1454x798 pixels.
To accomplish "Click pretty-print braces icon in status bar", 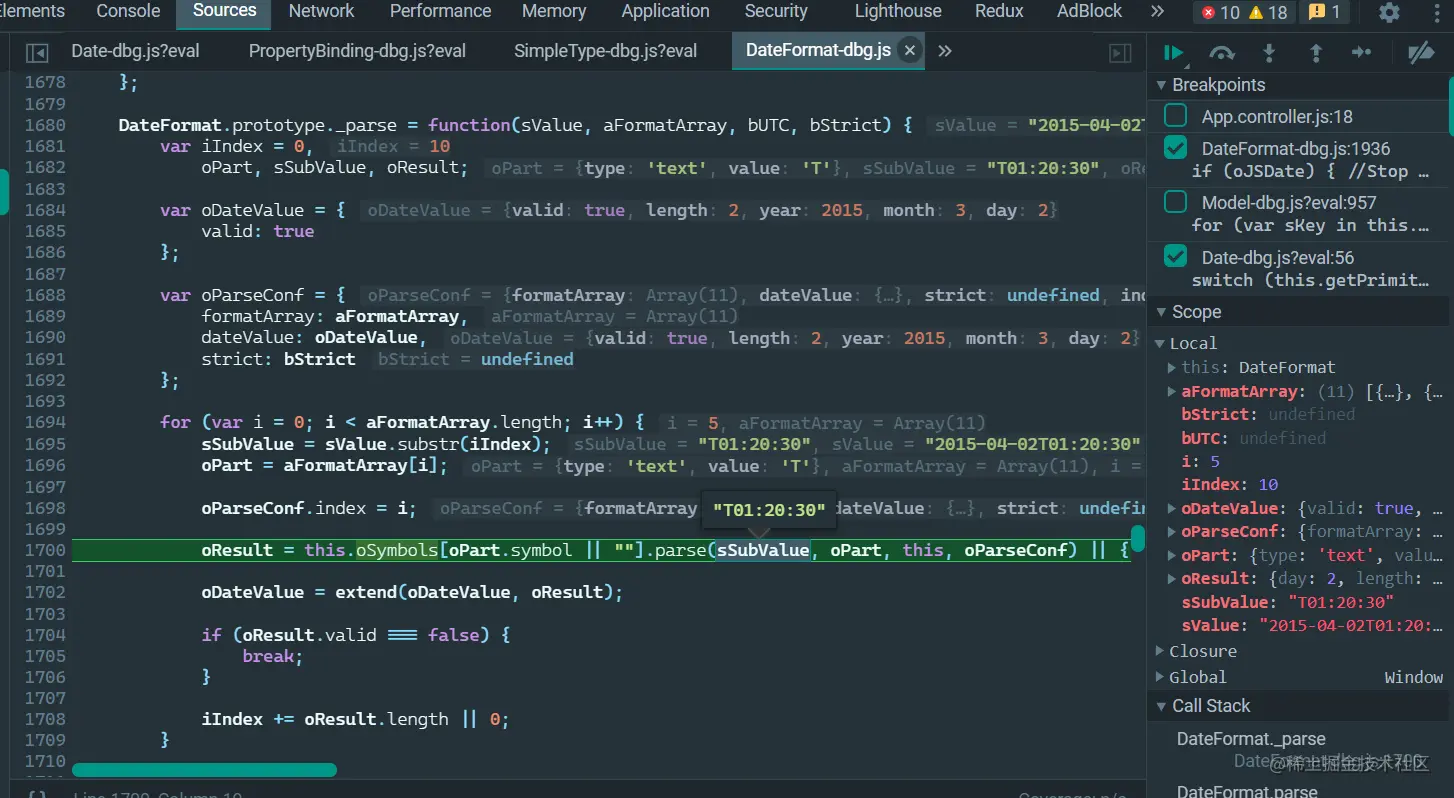I will 36,795.
